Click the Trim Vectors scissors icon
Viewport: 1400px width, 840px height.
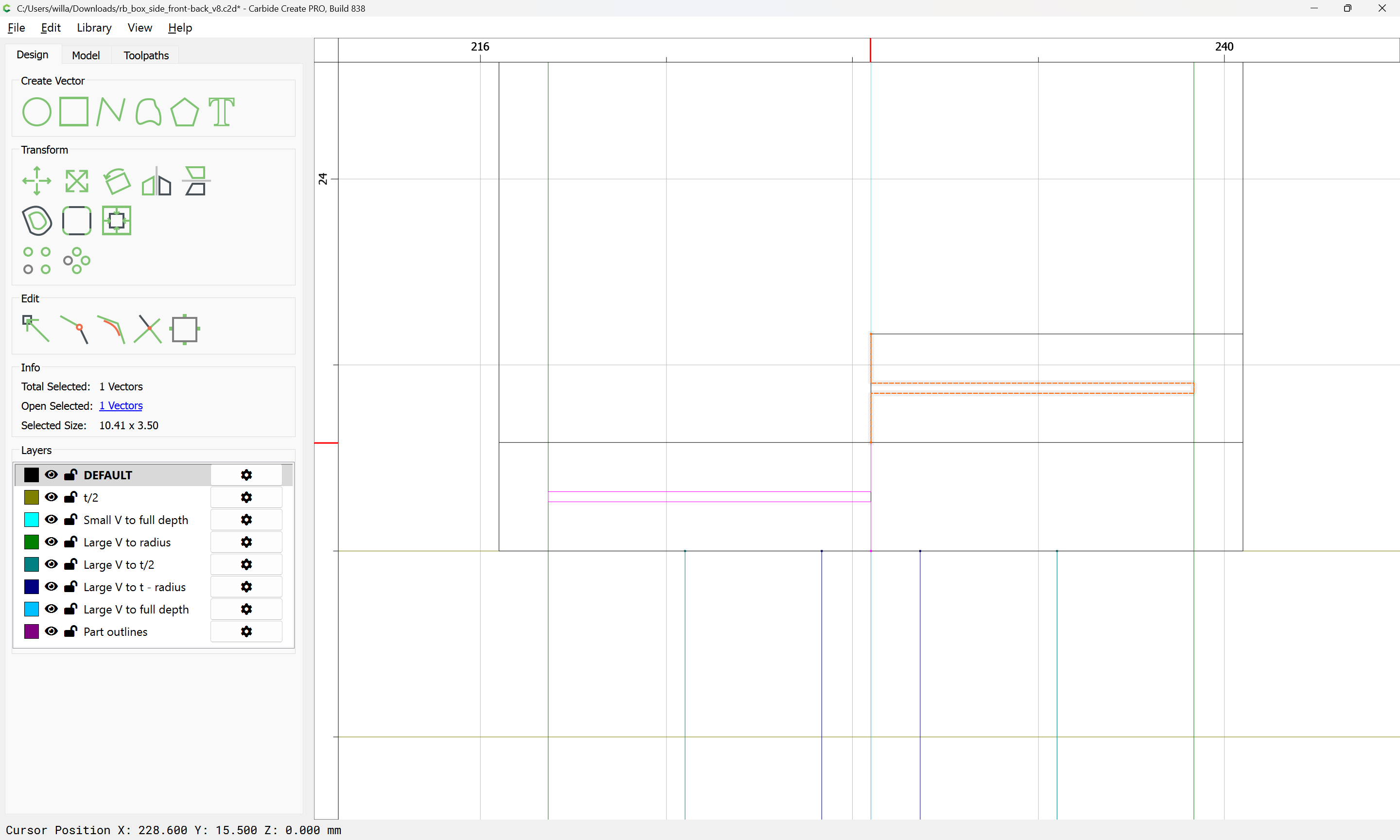pos(148,329)
